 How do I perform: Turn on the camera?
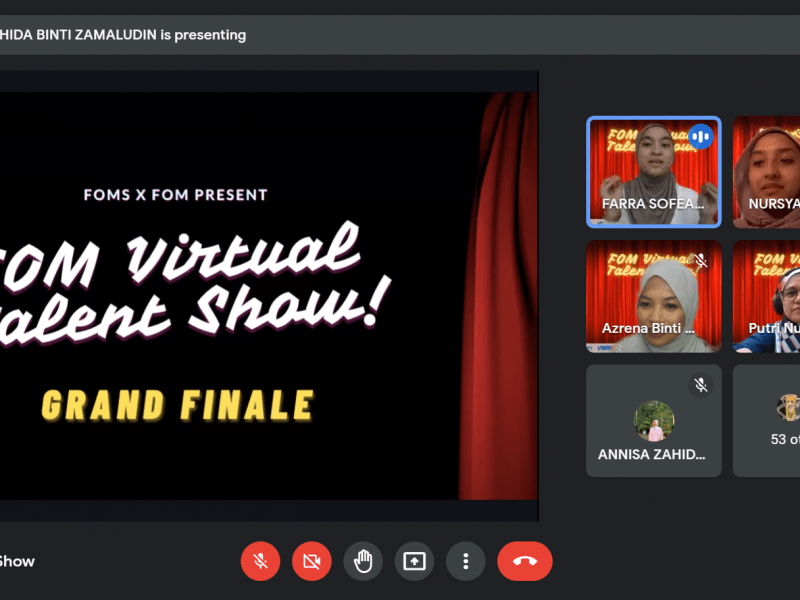(x=312, y=561)
